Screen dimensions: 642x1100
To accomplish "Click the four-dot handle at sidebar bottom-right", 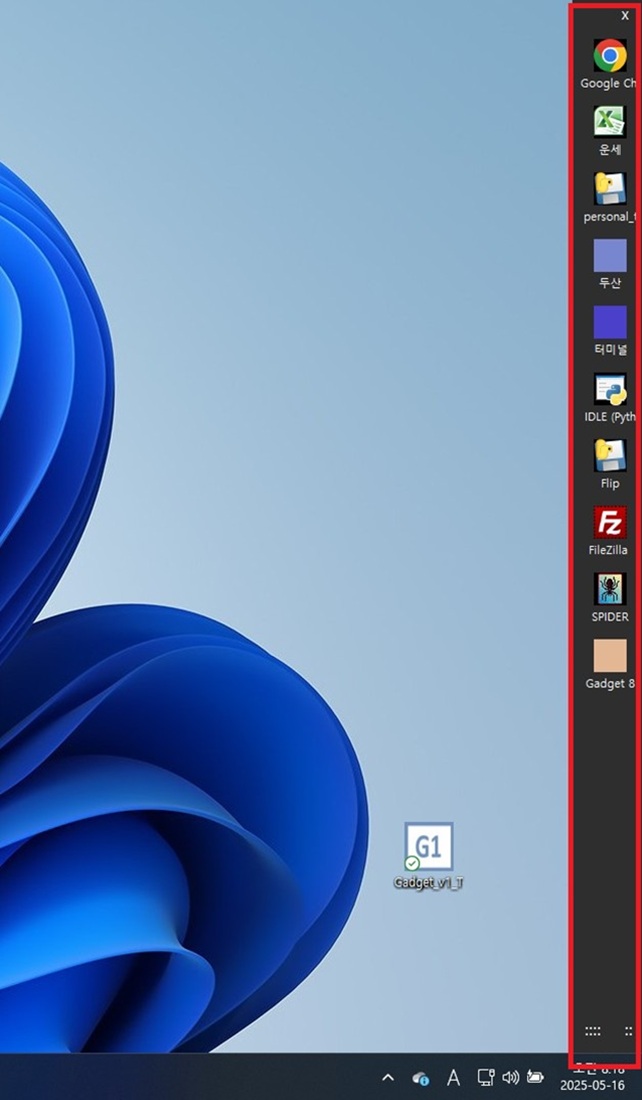I will pyautogui.click(x=629, y=1031).
